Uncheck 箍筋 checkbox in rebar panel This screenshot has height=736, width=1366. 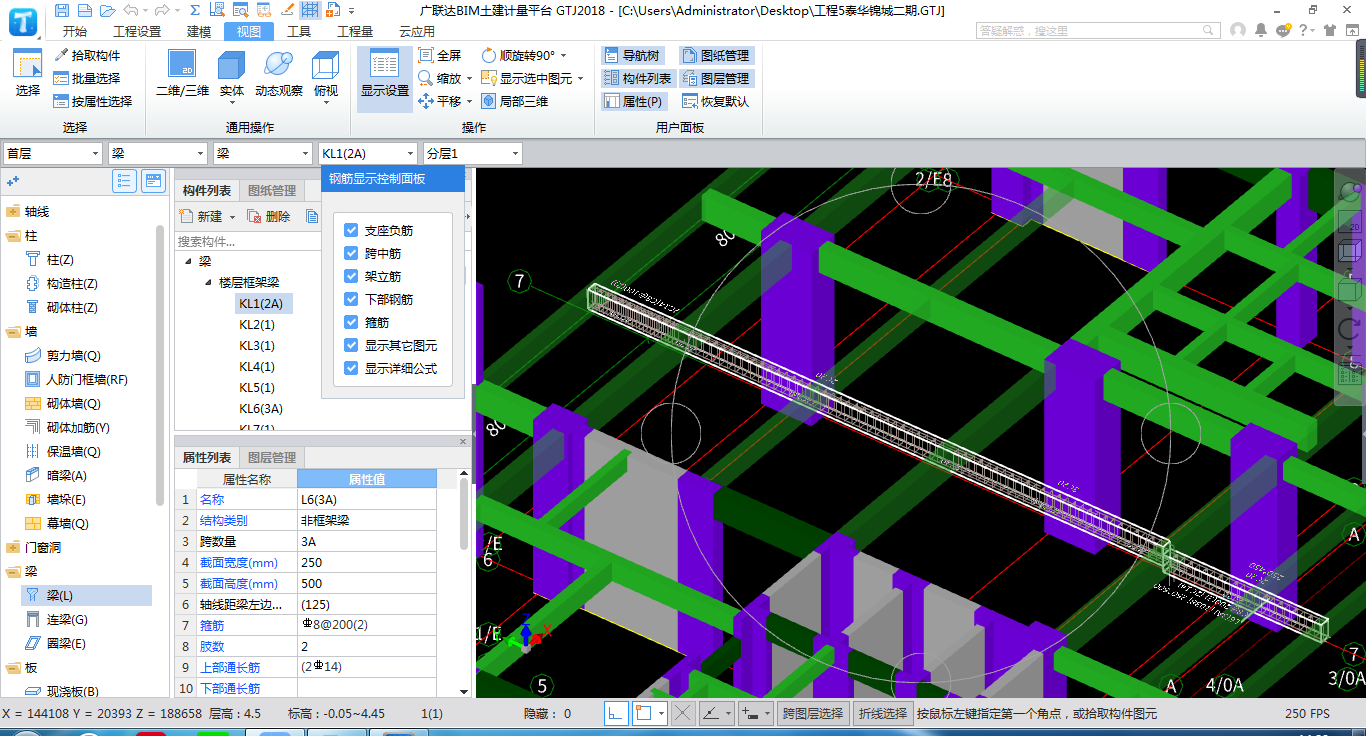tap(351, 322)
